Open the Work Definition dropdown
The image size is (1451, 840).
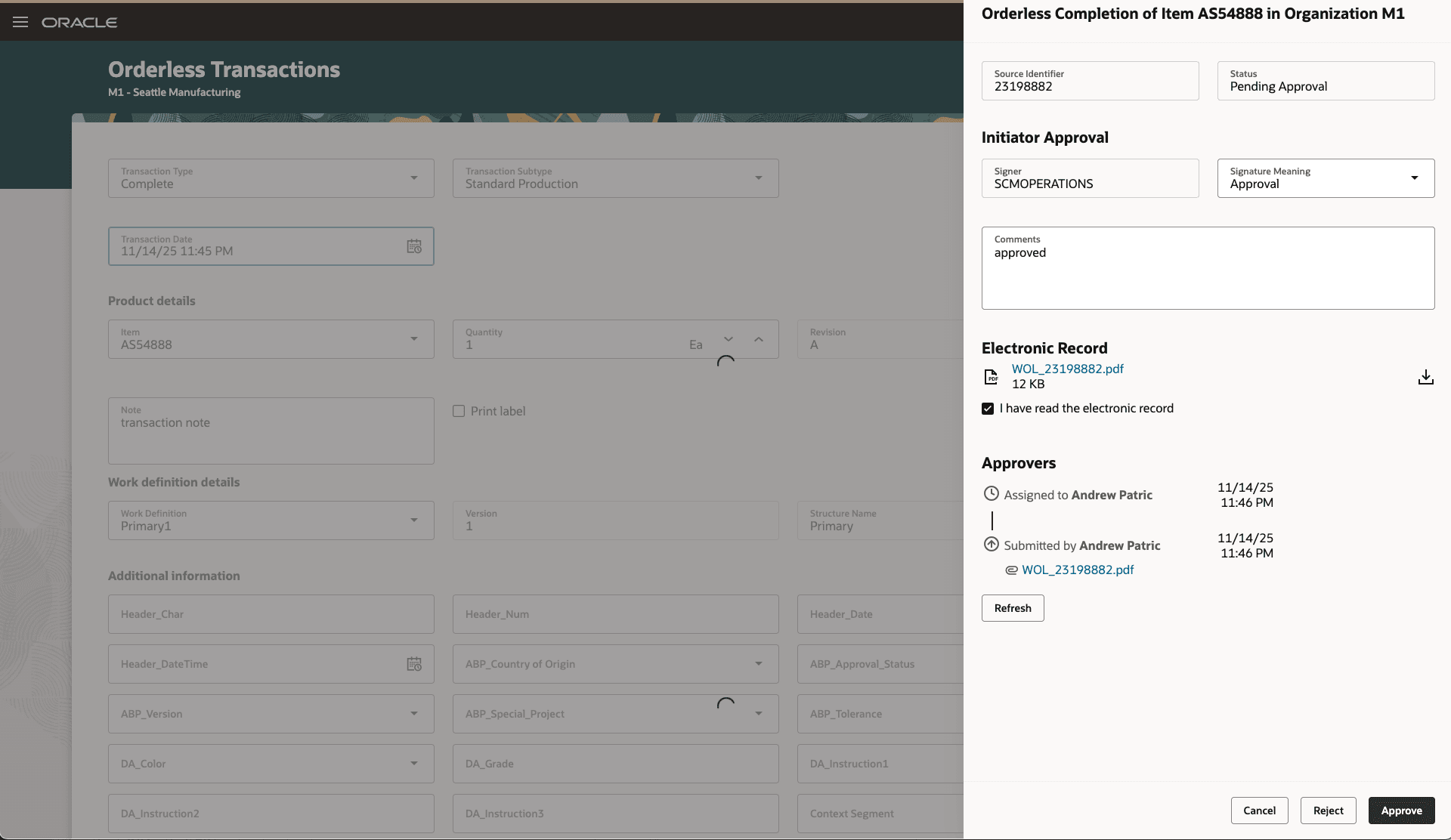(x=414, y=520)
